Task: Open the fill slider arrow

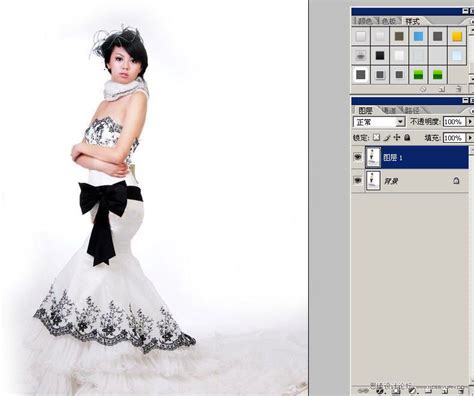Action: 470,138
